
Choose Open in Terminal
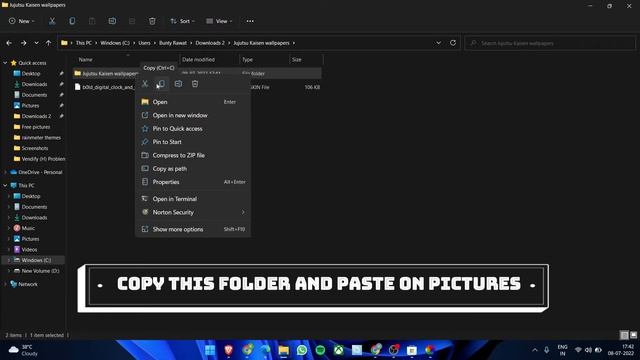[x=193, y=199]
